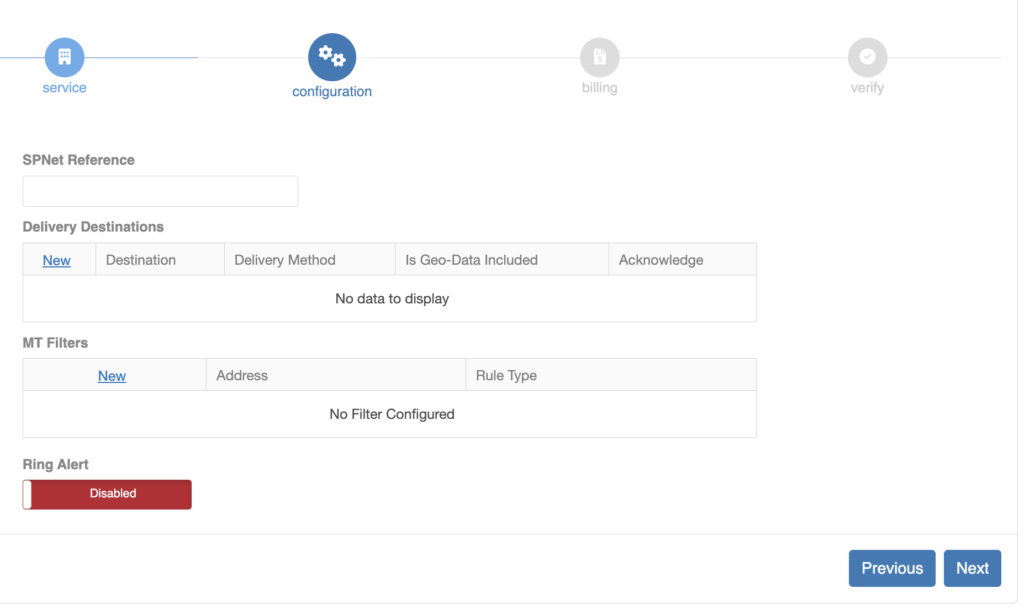Go to the service step label
The width and height of the screenshot is (1024, 609).
(x=64, y=88)
